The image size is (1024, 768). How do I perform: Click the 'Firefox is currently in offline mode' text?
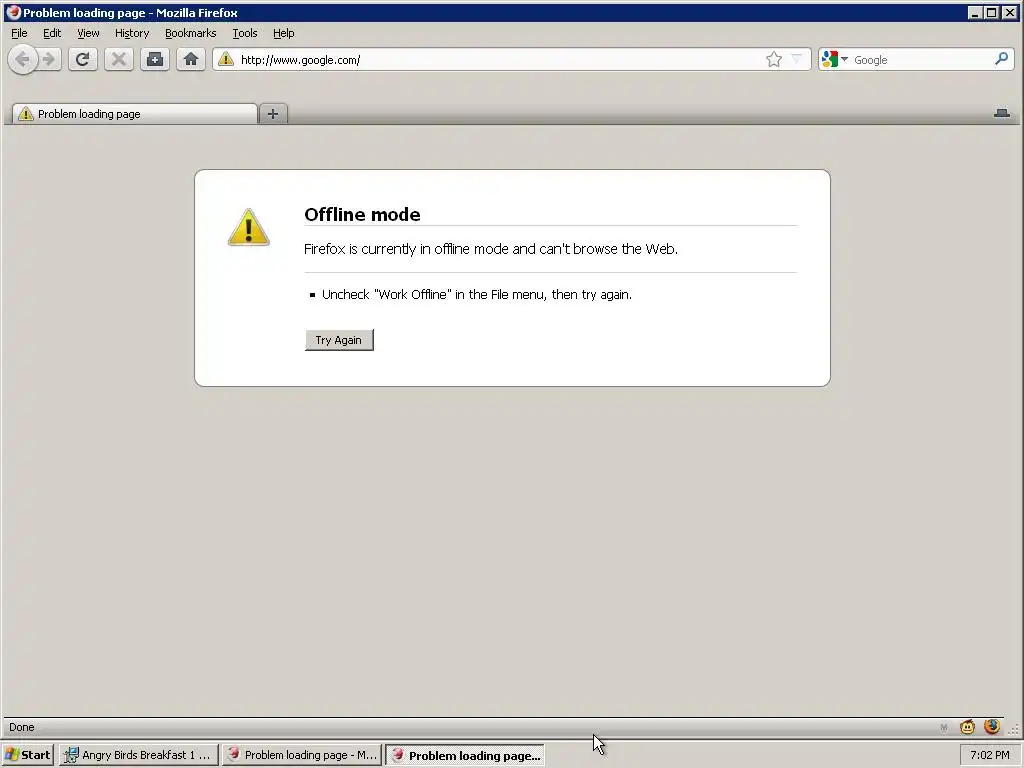tap(491, 249)
